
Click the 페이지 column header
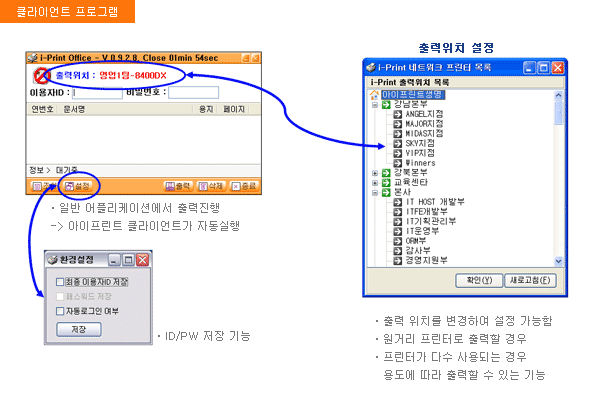point(234,109)
